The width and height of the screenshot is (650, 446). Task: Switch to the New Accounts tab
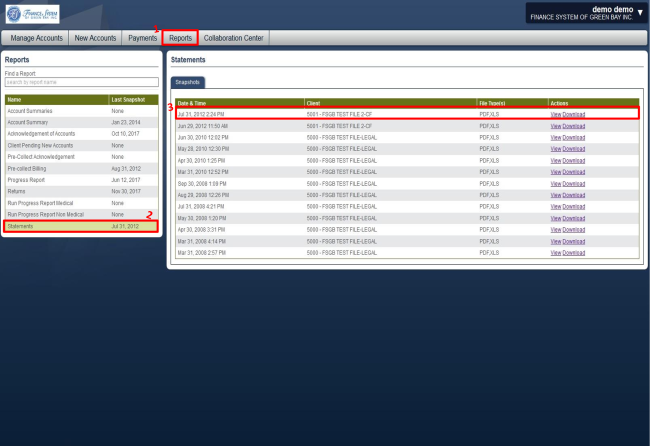(96, 38)
